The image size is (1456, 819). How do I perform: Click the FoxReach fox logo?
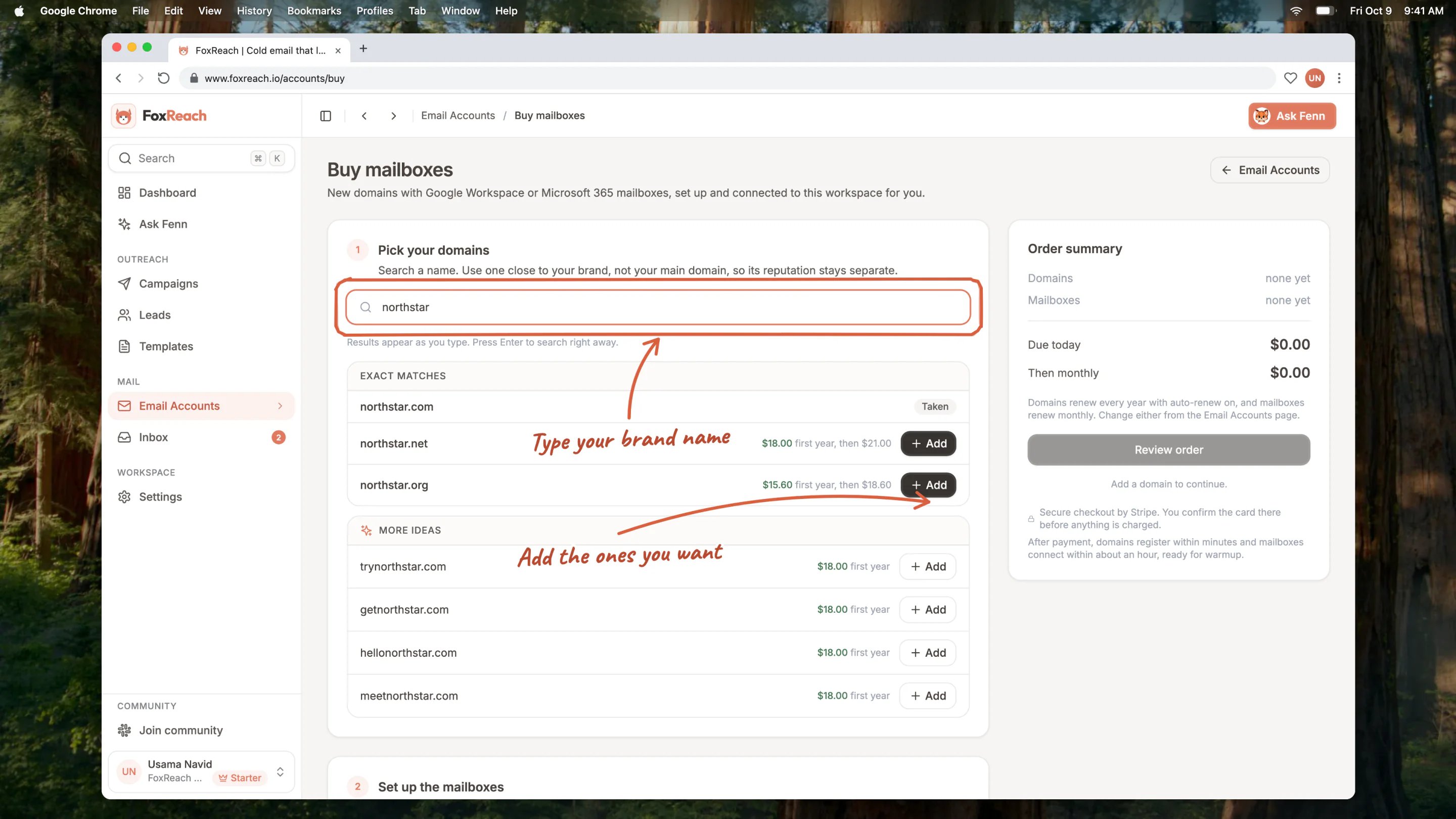pyautogui.click(x=123, y=116)
